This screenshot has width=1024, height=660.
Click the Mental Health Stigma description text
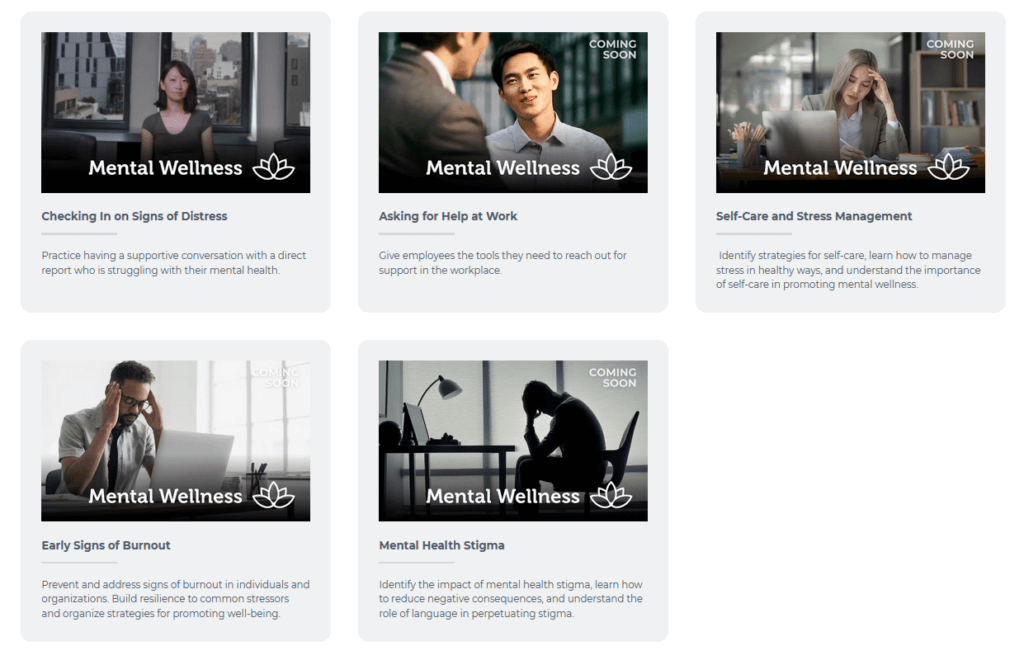pyautogui.click(x=510, y=599)
